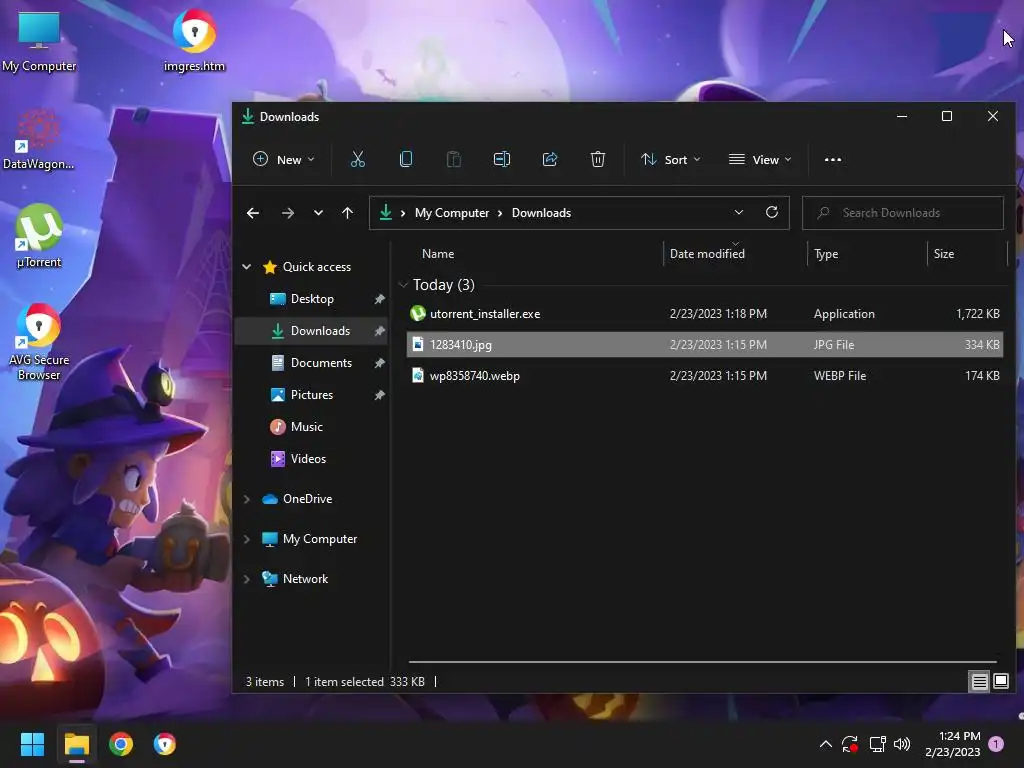This screenshot has height=768, width=1024.
Task: Select Desktop in Quick access
Action: coord(311,298)
